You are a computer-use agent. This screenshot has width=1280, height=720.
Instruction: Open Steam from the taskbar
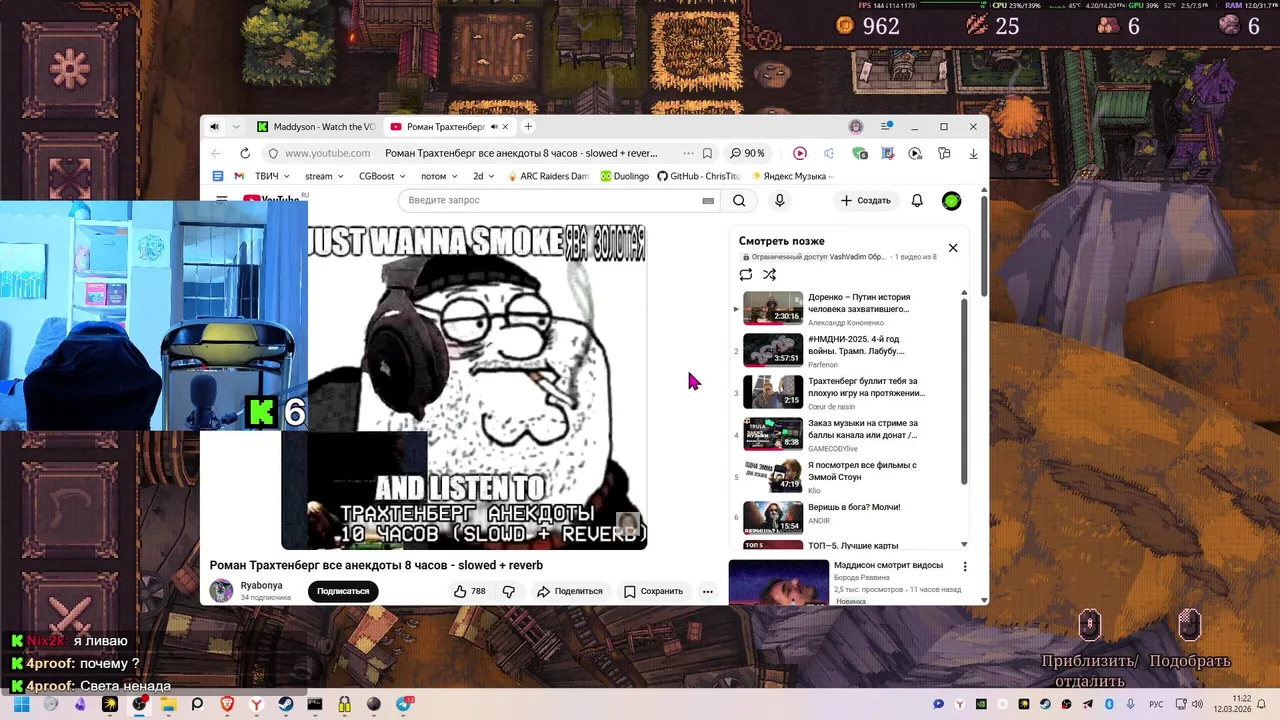click(x=286, y=704)
